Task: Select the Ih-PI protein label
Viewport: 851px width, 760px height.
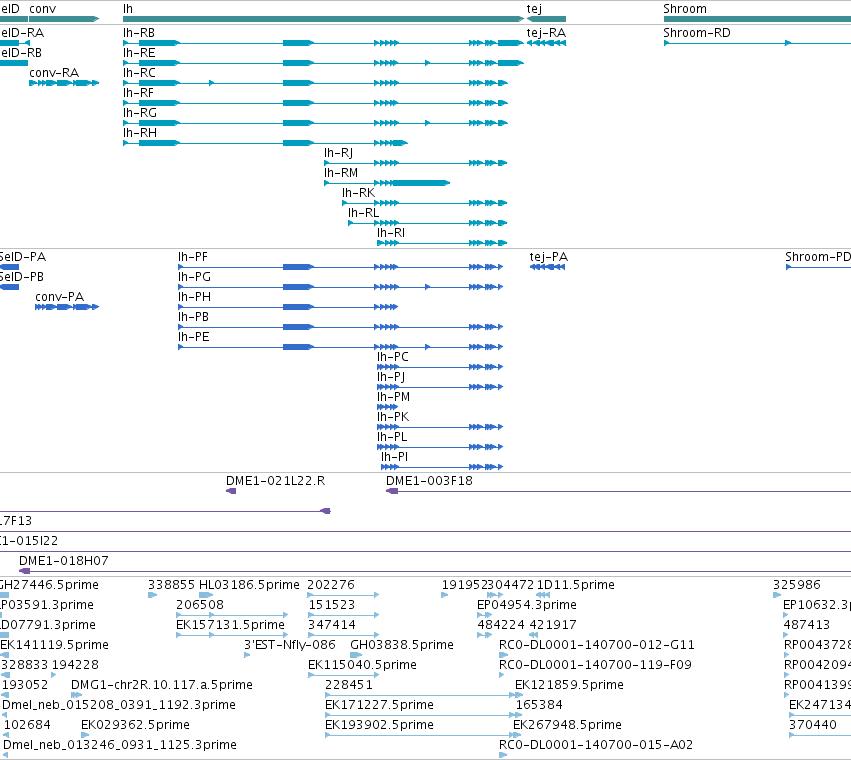Action: pyautogui.click(x=395, y=457)
